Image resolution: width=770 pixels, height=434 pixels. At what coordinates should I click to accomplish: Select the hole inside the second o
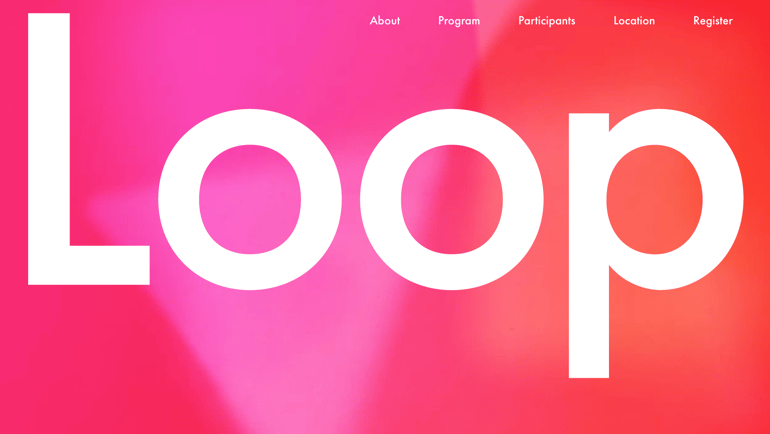coord(452,200)
